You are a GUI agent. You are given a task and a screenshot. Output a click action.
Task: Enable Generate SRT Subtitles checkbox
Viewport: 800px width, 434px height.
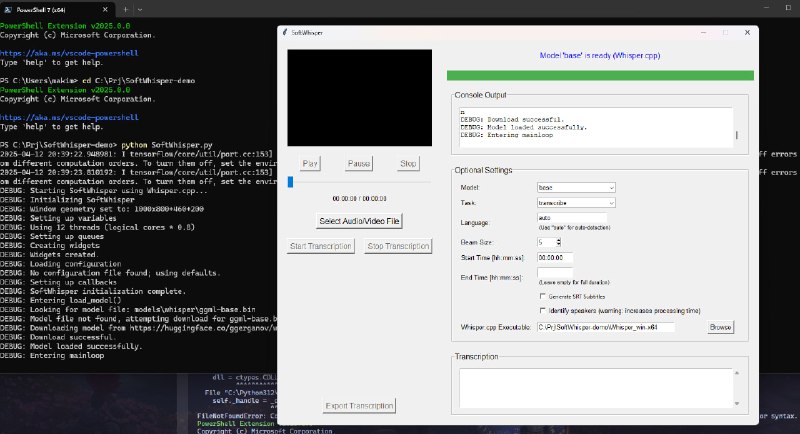tap(542, 296)
